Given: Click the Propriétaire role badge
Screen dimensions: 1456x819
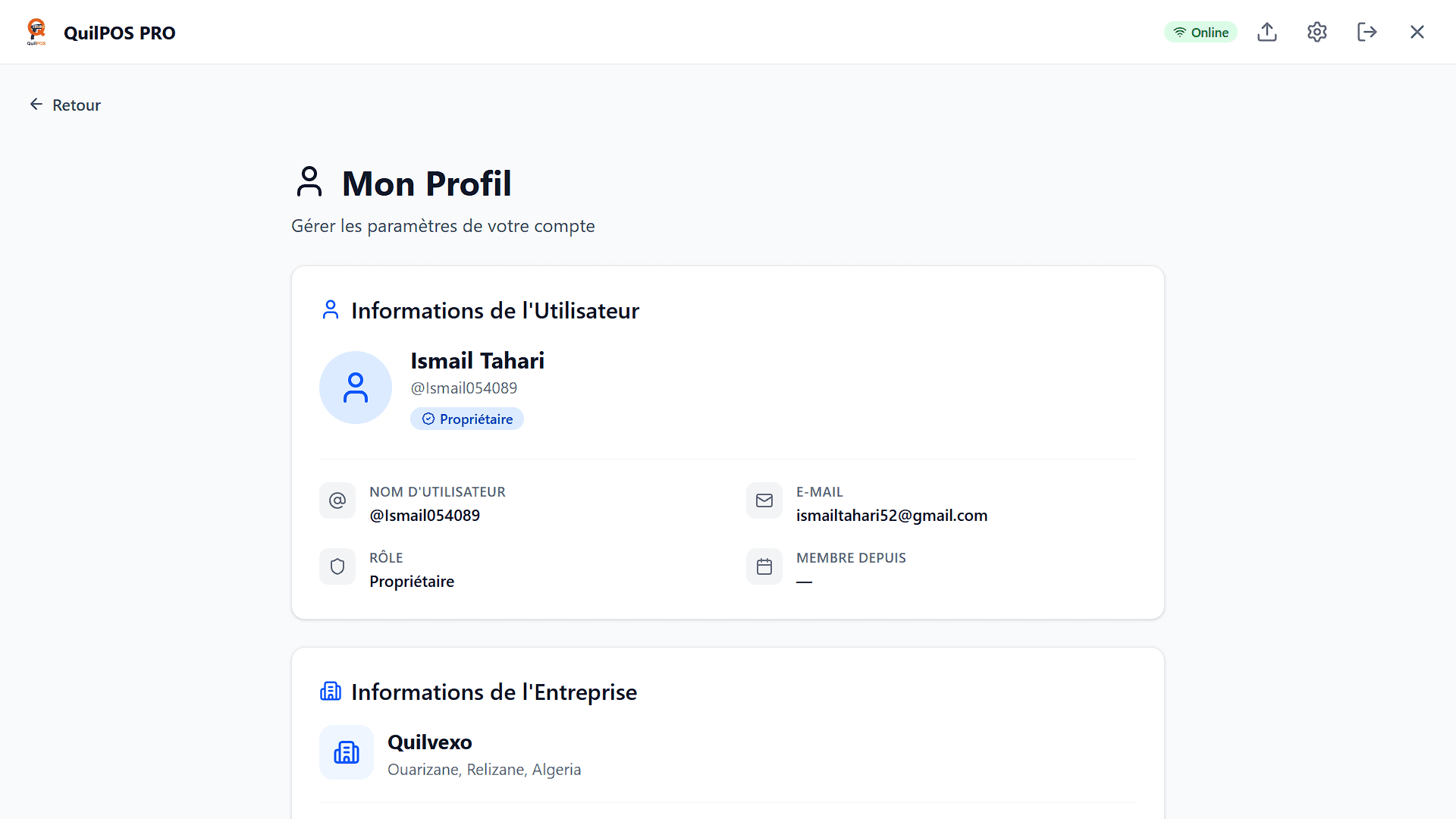Looking at the screenshot, I should [x=467, y=419].
